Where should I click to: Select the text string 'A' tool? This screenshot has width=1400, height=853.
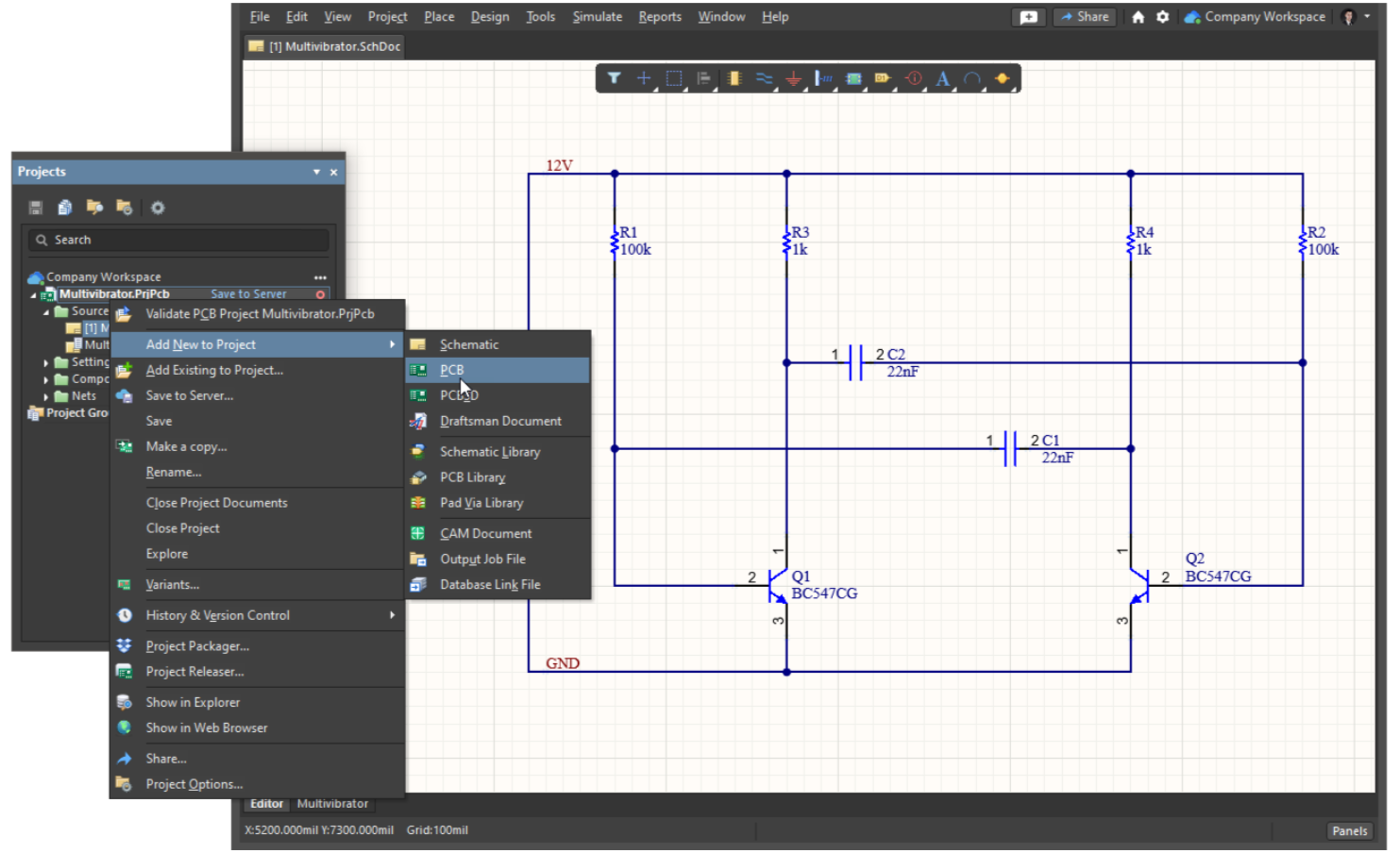tap(942, 78)
